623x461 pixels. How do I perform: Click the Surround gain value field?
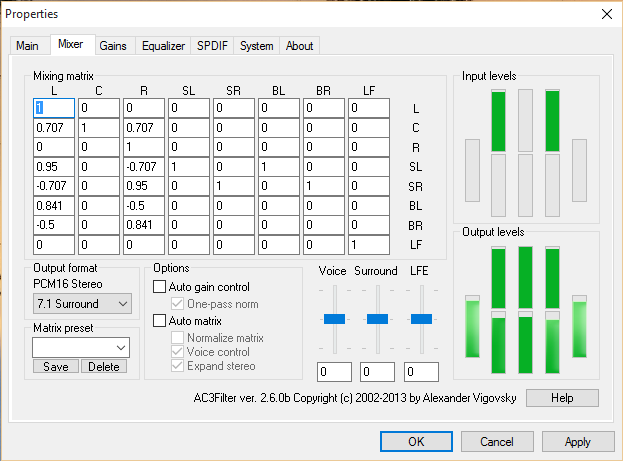coord(378,372)
